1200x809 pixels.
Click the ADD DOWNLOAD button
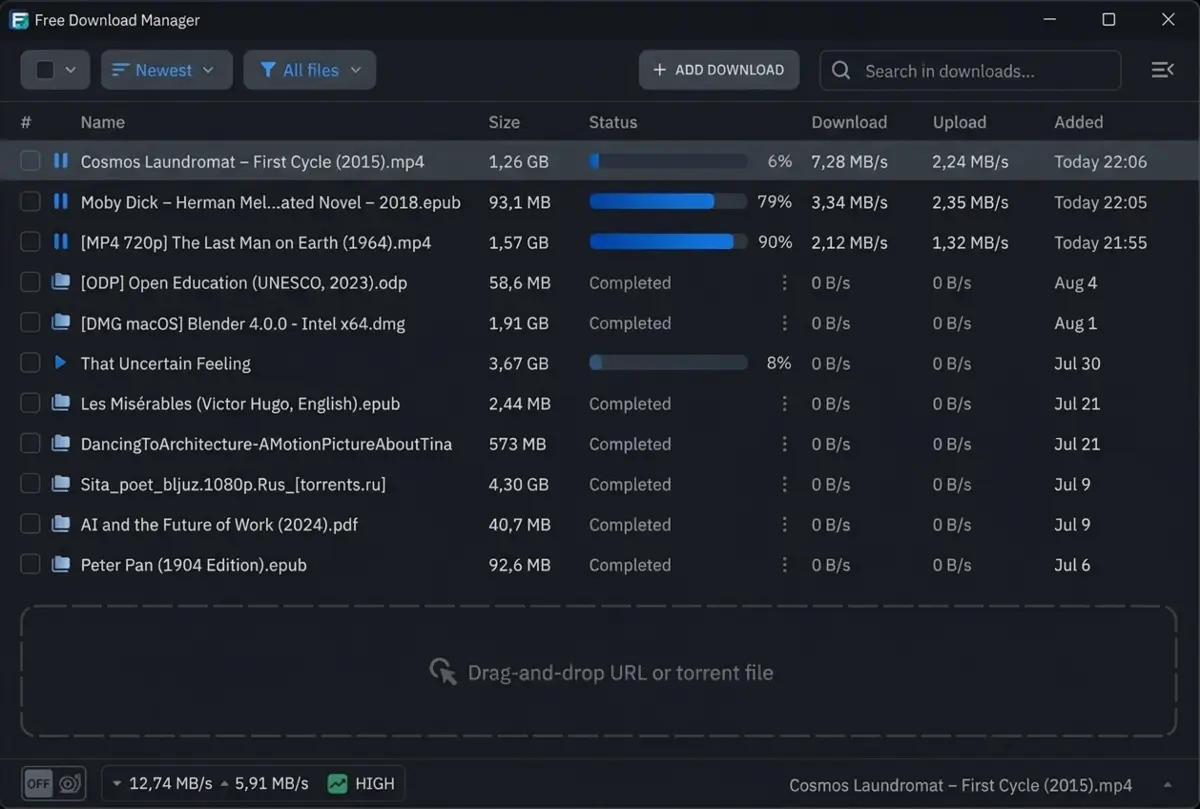click(719, 70)
